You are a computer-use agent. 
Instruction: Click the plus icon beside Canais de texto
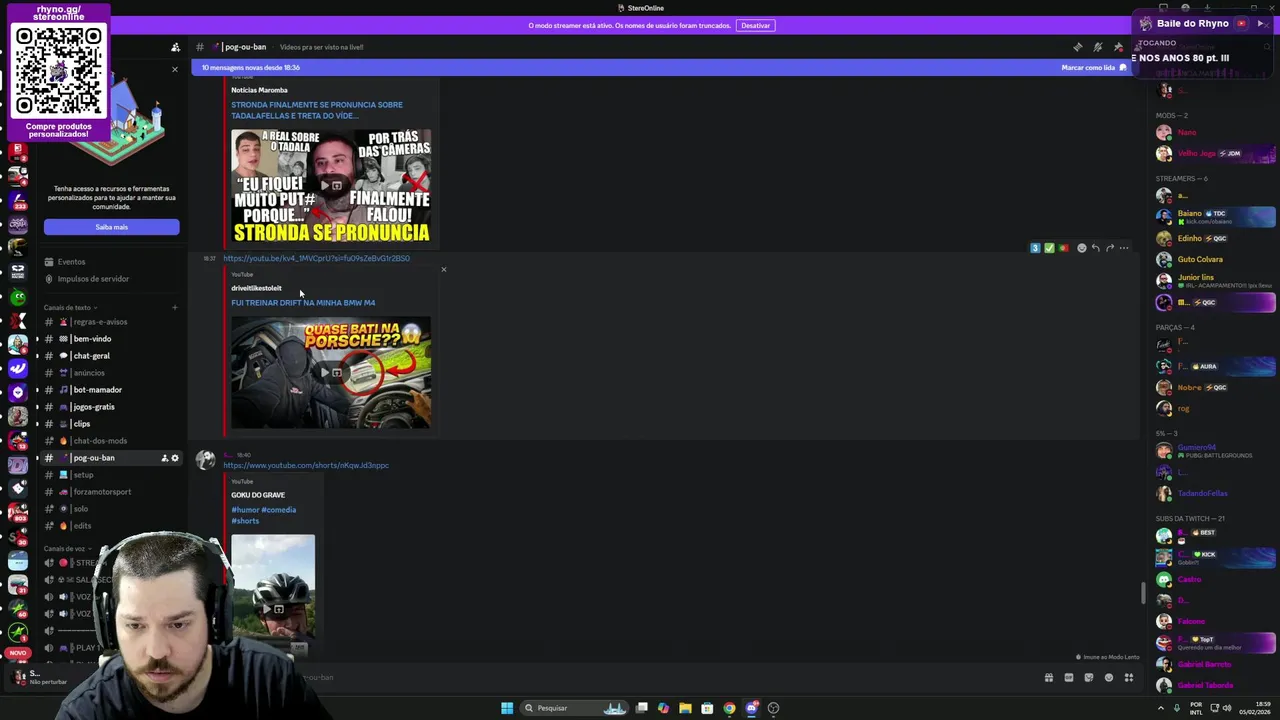coord(174,307)
